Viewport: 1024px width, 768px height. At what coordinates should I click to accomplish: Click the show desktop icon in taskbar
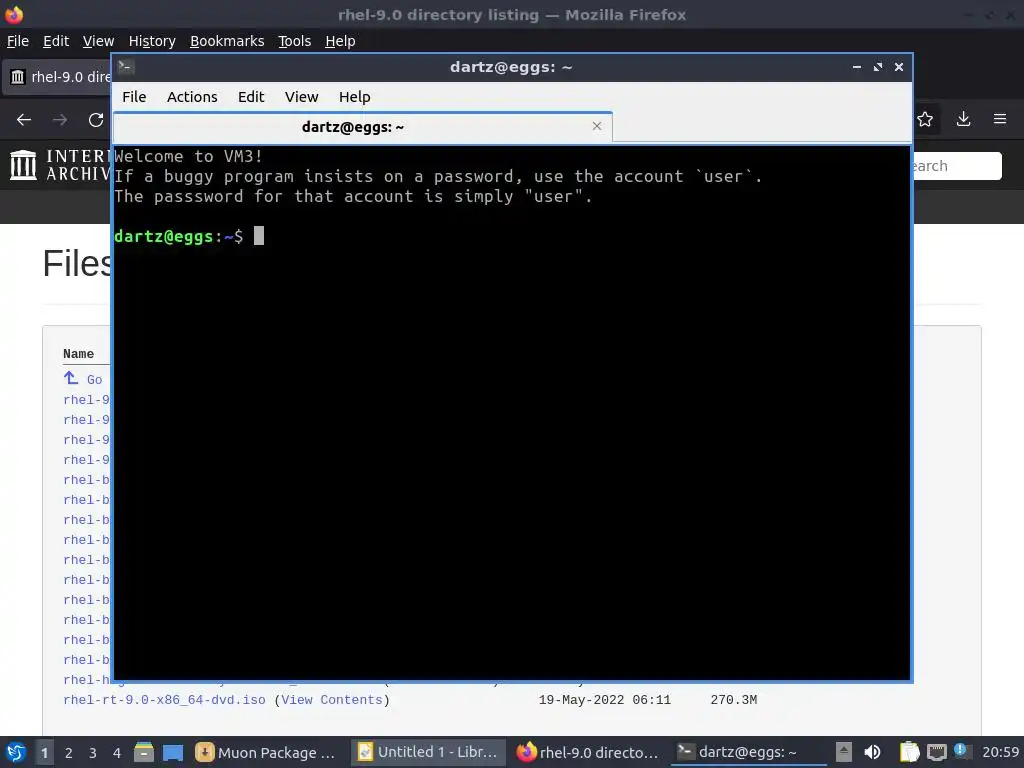coord(173,752)
